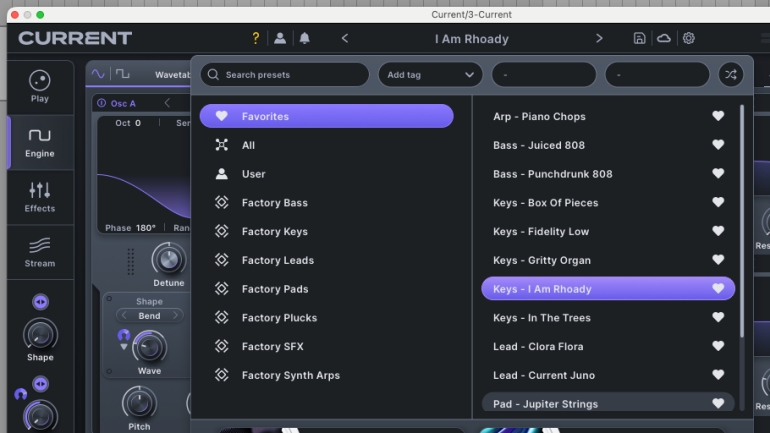The image size is (770, 433).
Task: Unfavorite Keys - In The Trees heart
Action: coord(718,317)
